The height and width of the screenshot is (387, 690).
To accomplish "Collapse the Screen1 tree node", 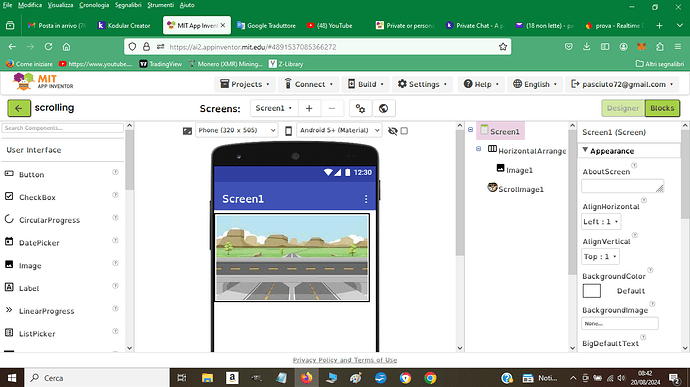I will pos(470,129).
